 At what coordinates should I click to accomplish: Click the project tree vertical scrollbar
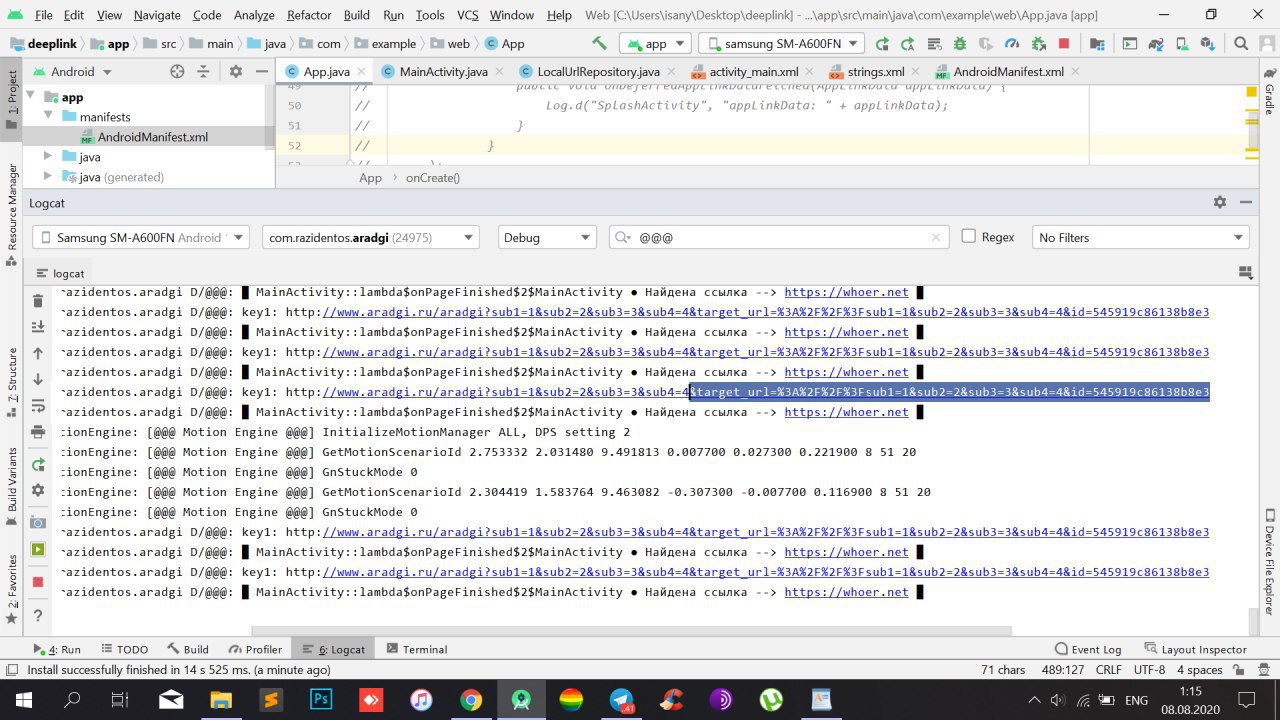coord(270,117)
